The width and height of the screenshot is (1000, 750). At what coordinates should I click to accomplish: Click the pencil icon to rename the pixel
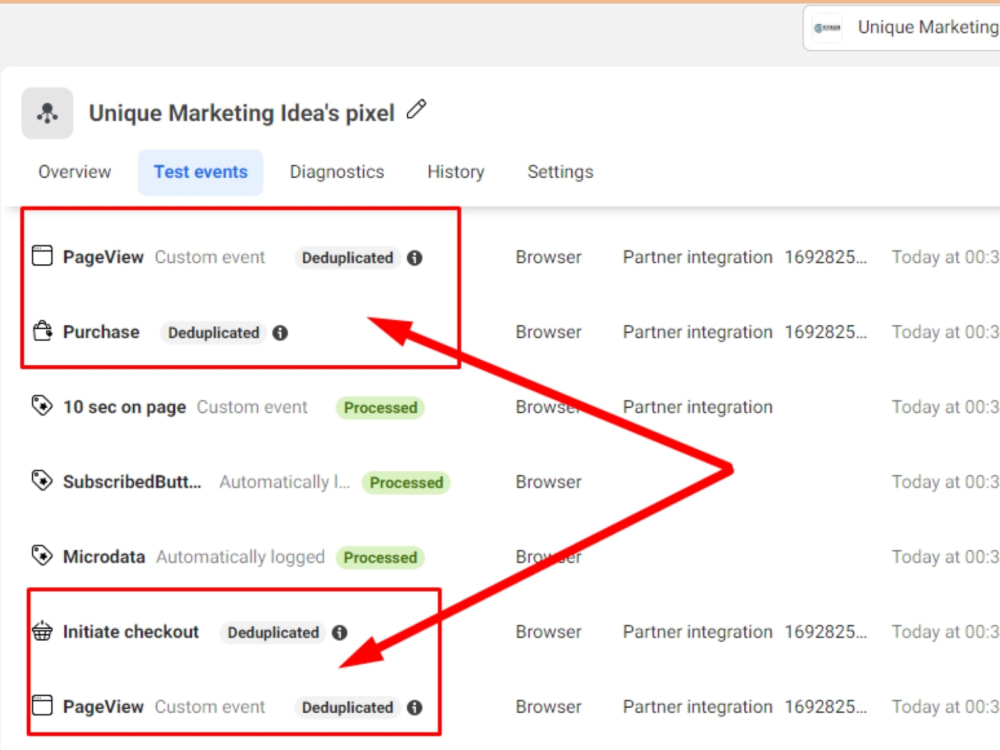coord(416,110)
